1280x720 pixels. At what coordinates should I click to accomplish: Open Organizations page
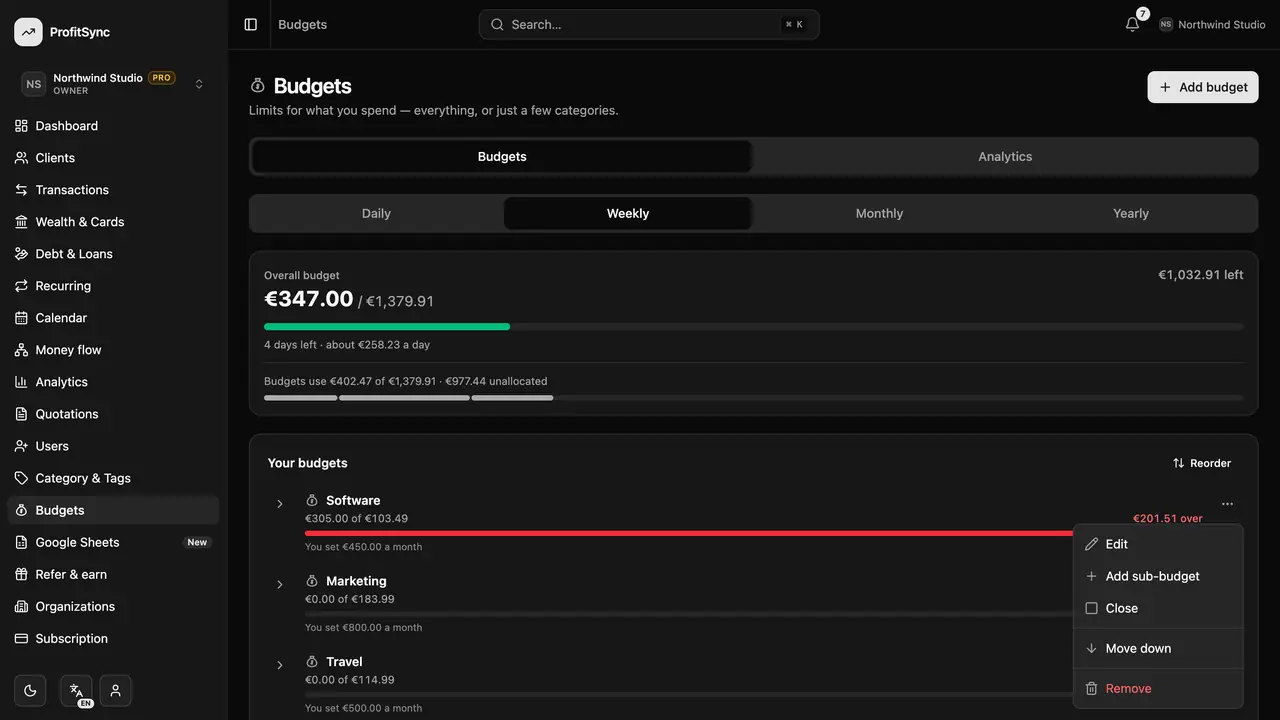[x=113, y=606]
